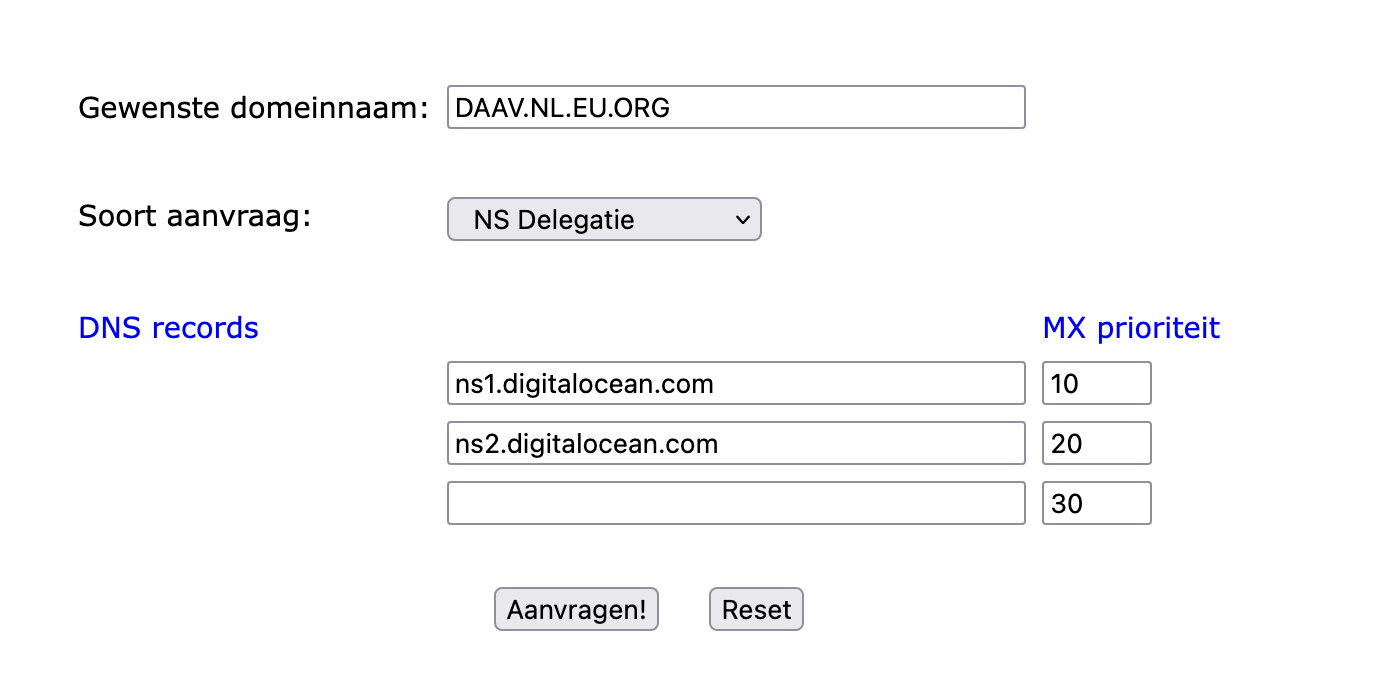Click the Reset button to clear the form
The width and height of the screenshot is (1394, 682).
(756, 609)
